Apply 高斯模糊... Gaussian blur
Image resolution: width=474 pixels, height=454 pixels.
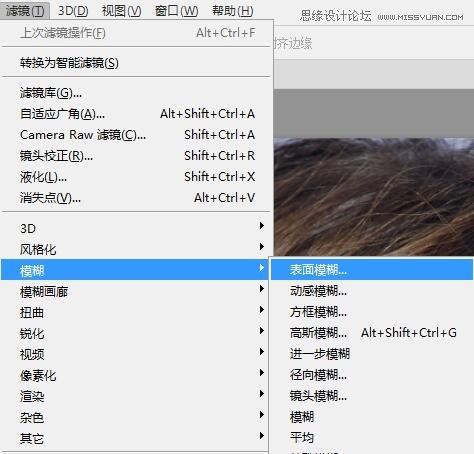372,333
